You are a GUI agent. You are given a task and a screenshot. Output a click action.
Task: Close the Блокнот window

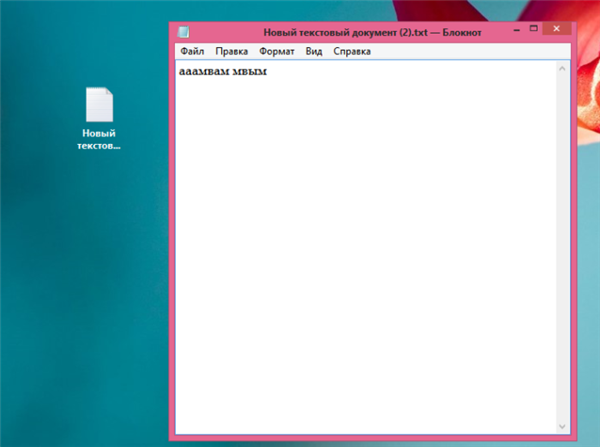(x=556, y=29)
